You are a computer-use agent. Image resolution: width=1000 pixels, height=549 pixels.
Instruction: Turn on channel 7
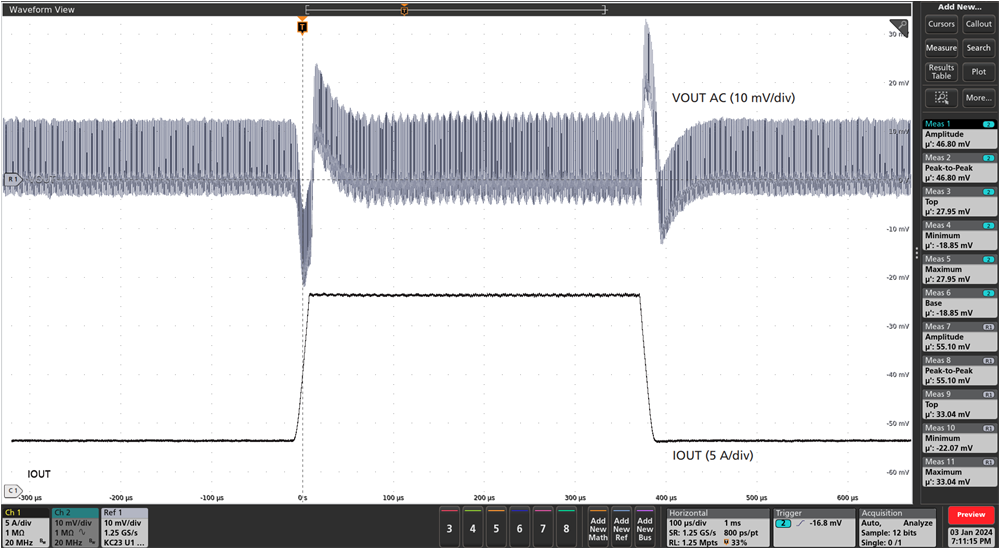point(543,527)
